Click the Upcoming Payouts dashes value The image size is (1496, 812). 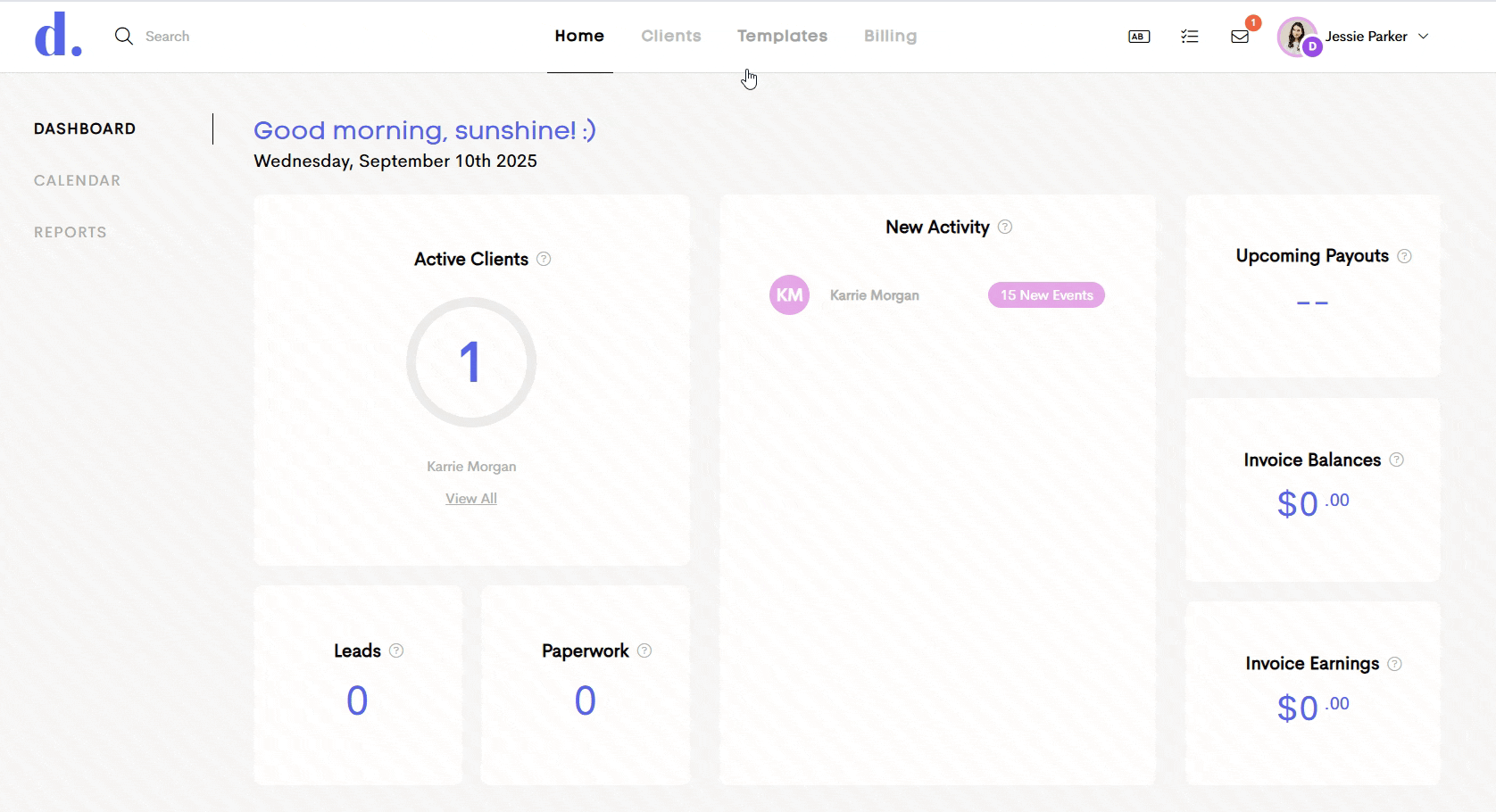point(1312,303)
